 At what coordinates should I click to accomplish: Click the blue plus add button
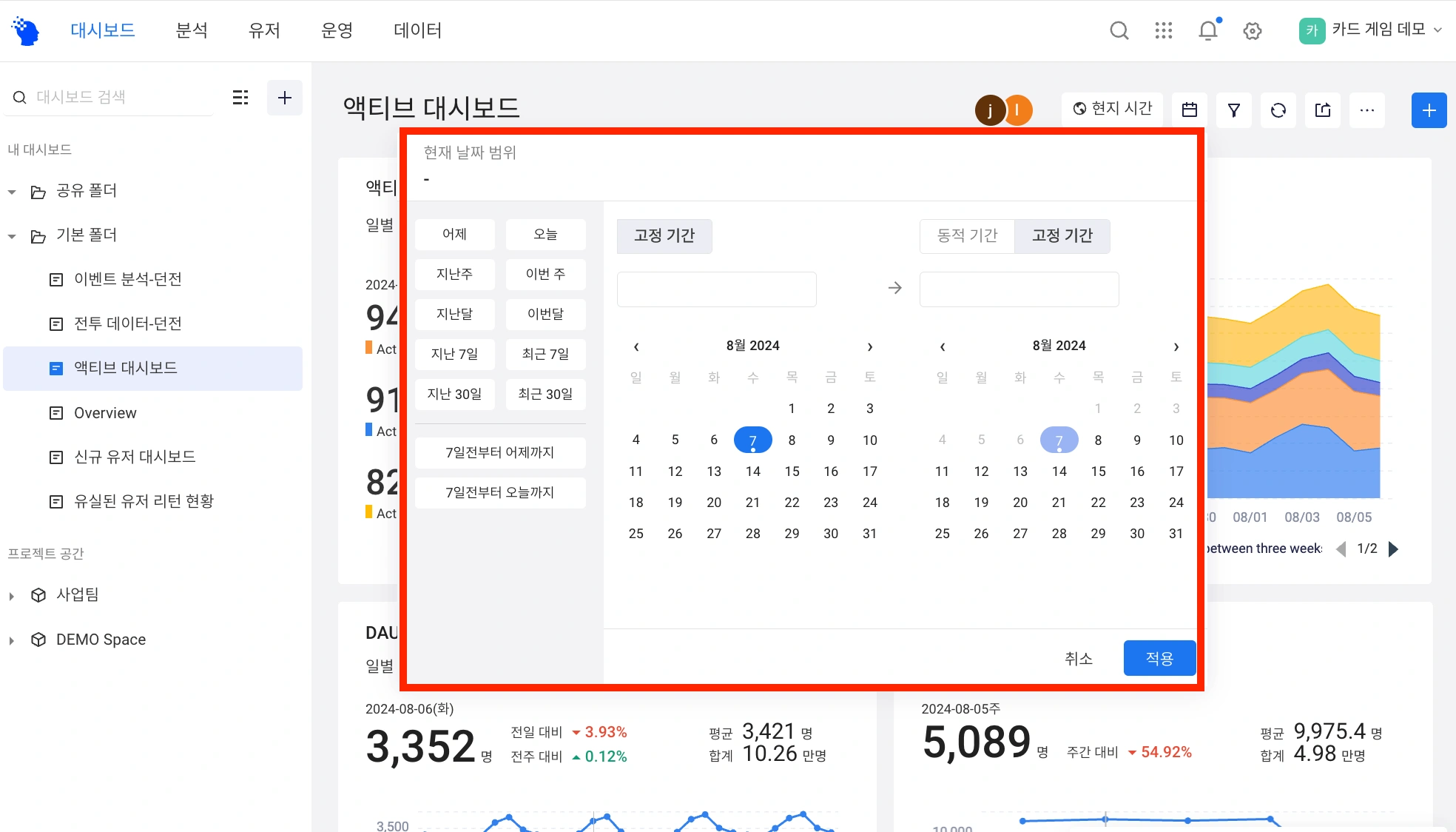[1429, 110]
